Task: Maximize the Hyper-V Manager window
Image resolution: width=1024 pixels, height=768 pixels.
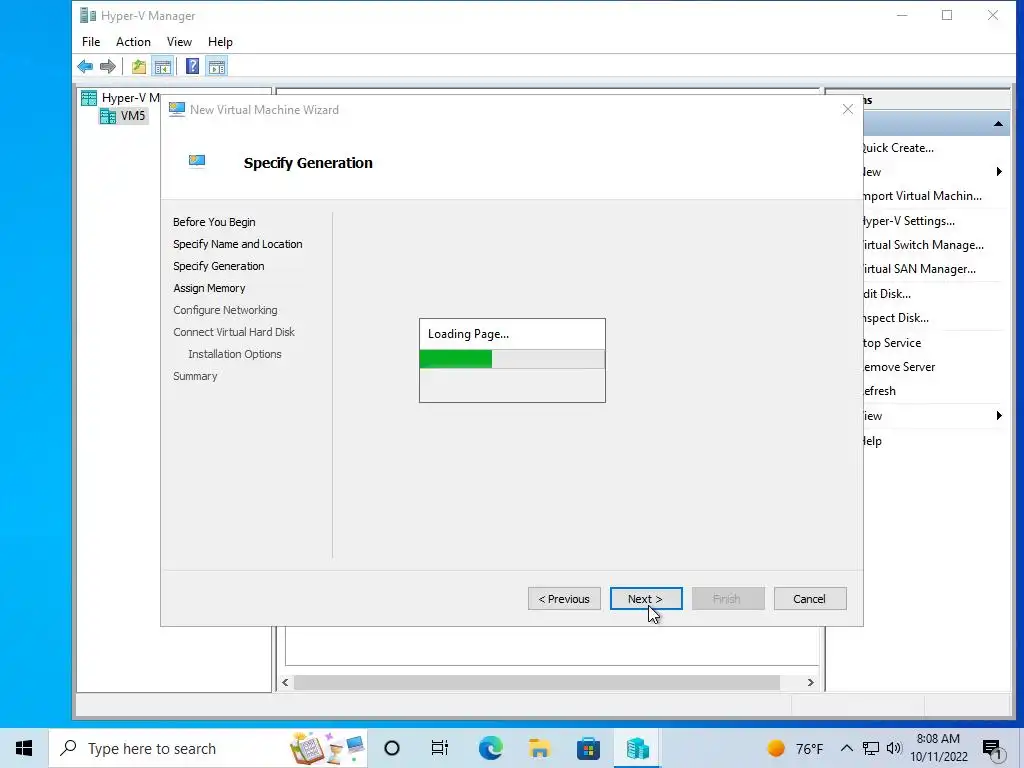Action: click(947, 15)
